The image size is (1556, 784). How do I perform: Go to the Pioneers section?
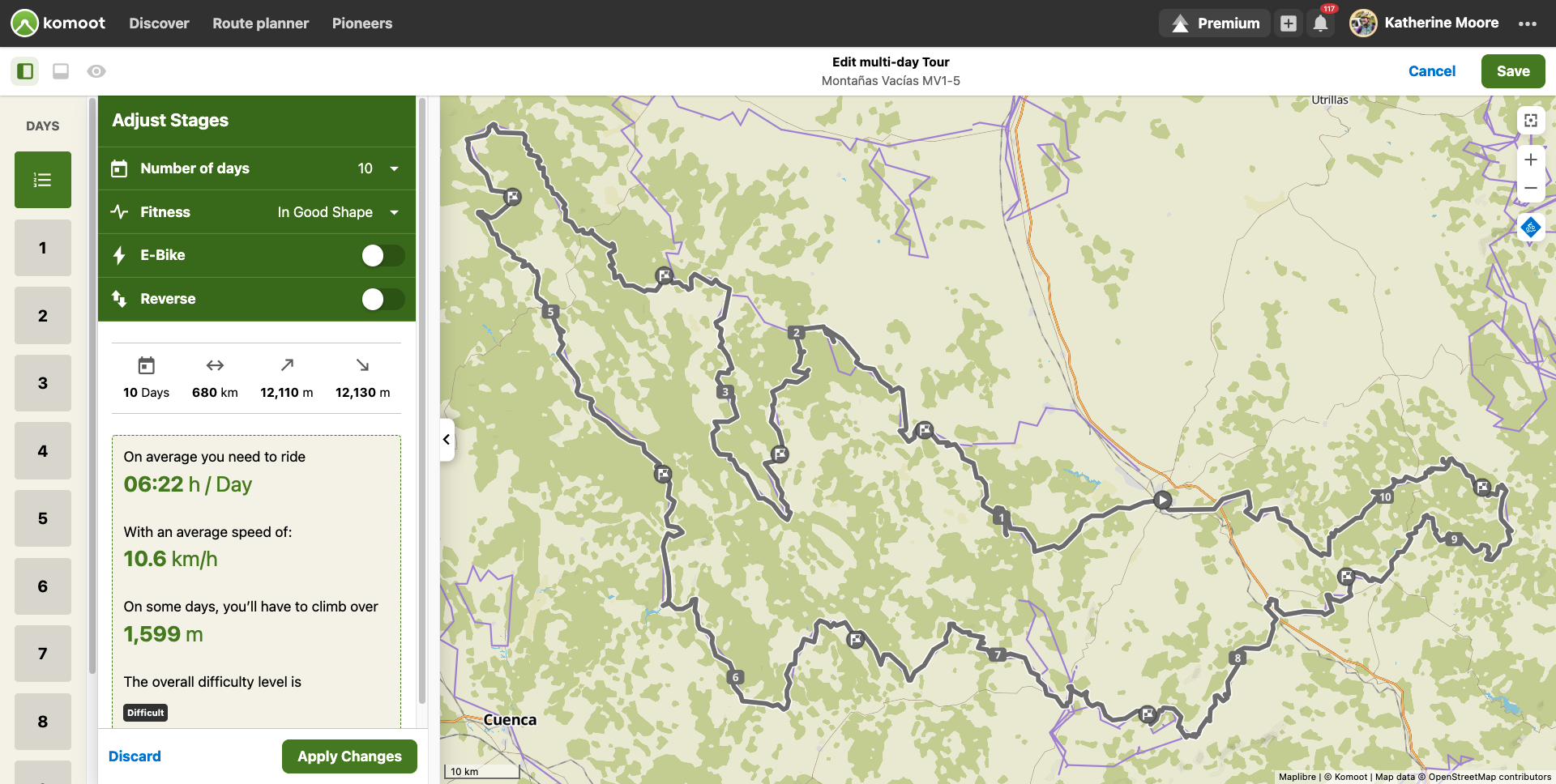pyautogui.click(x=362, y=23)
